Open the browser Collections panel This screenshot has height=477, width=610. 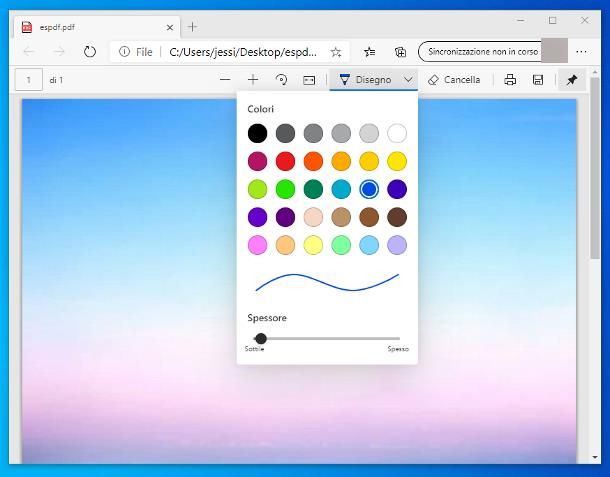(400, 52)
